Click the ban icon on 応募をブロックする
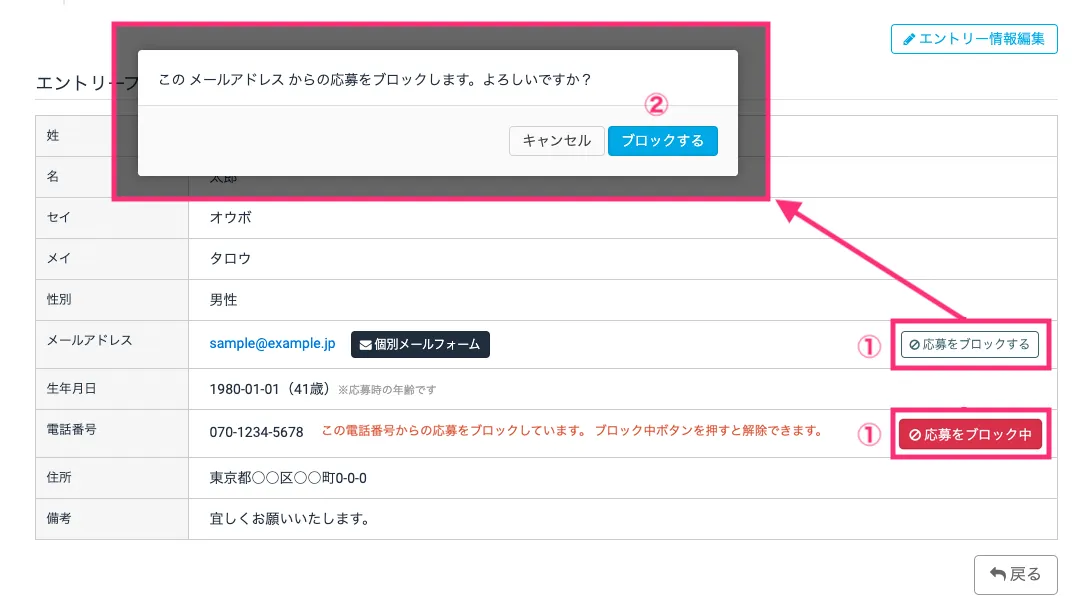Image resolution: width=1088 pixels, height=605 pixels. pos(915,345)
